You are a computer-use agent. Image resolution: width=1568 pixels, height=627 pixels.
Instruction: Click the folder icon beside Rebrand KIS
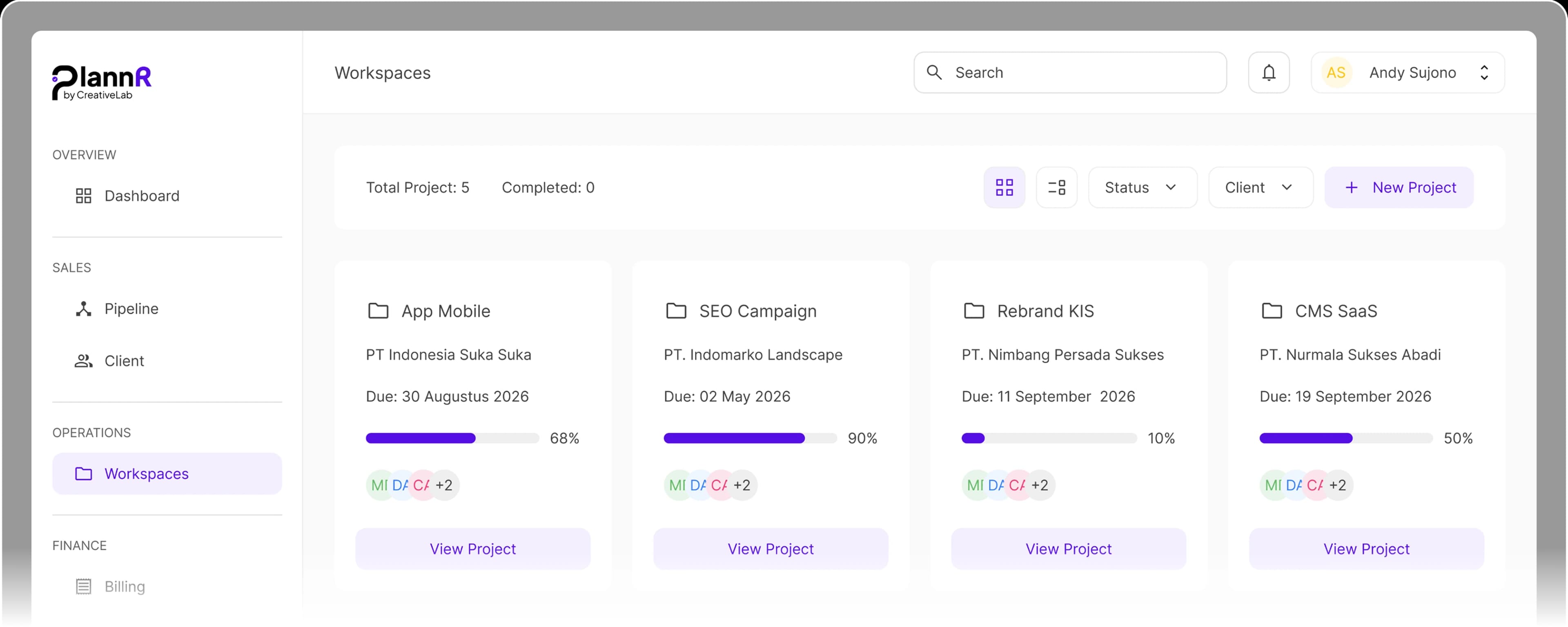click(x=974, y=311)
